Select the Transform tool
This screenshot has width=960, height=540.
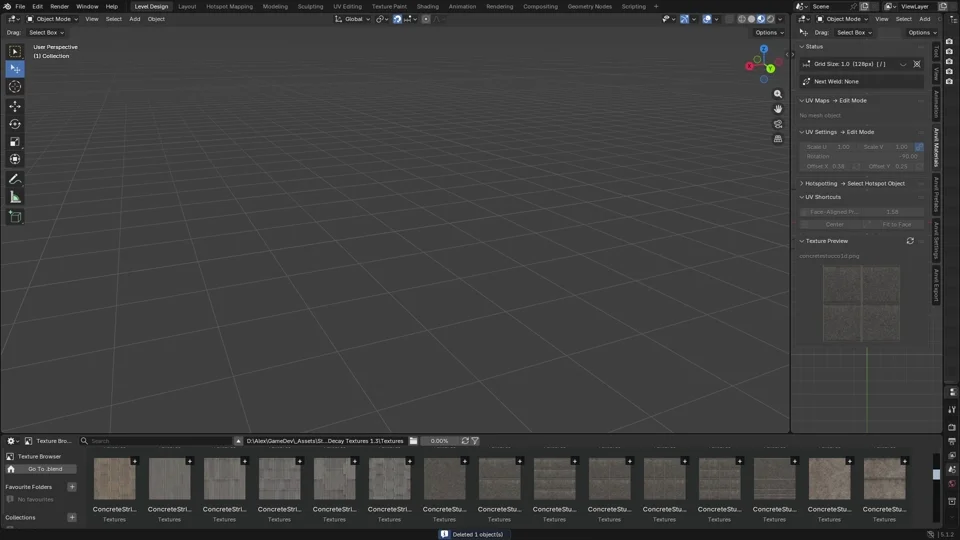(15, 160)
